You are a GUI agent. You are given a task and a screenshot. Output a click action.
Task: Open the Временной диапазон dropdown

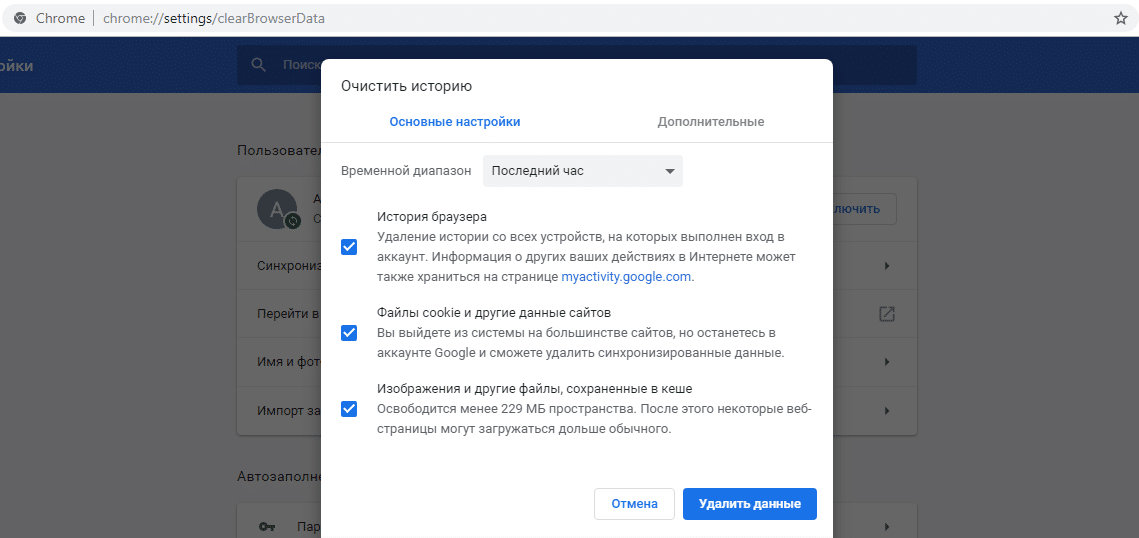[583, 171]
